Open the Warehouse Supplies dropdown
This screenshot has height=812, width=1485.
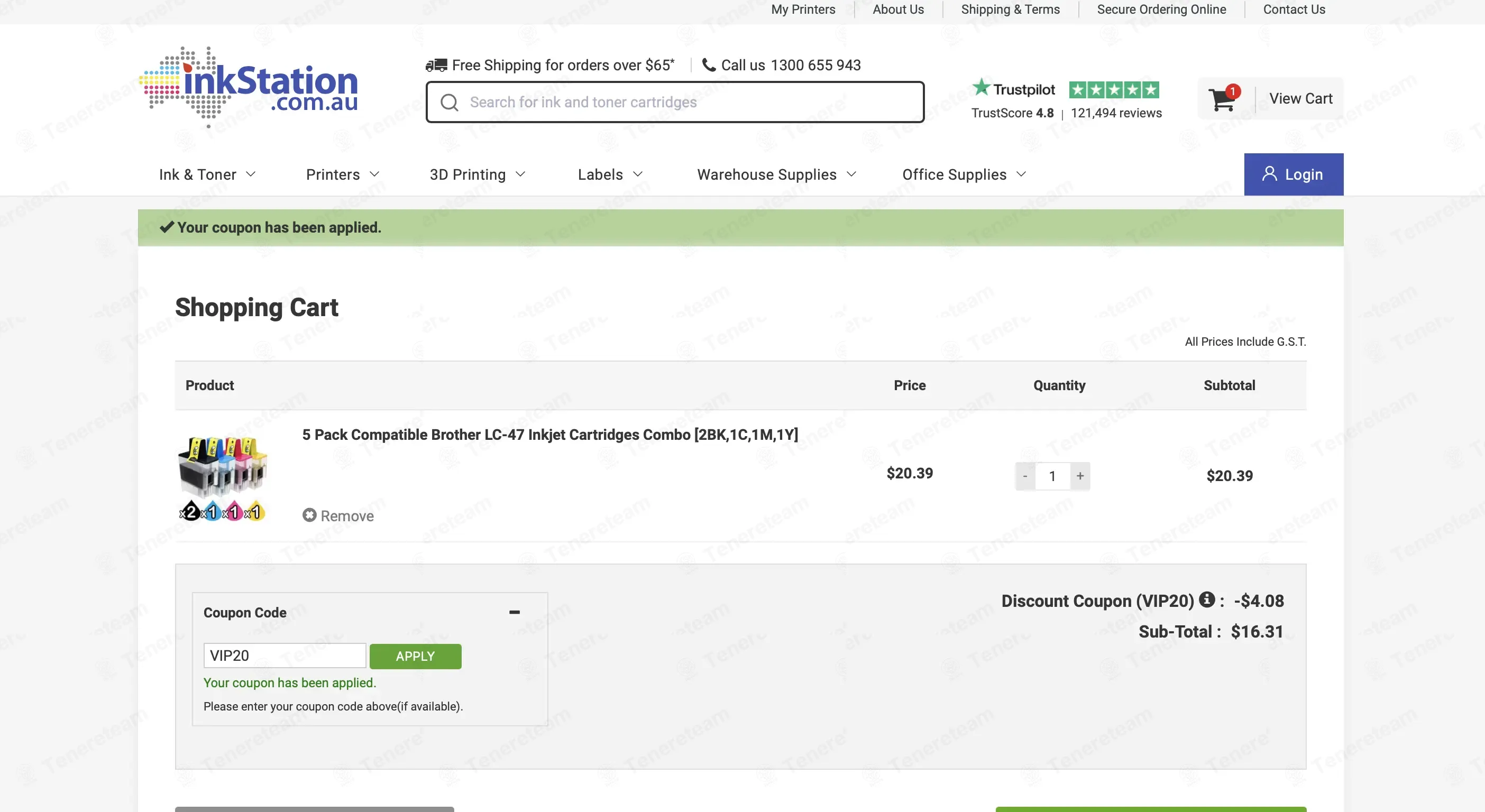(776, 174)
